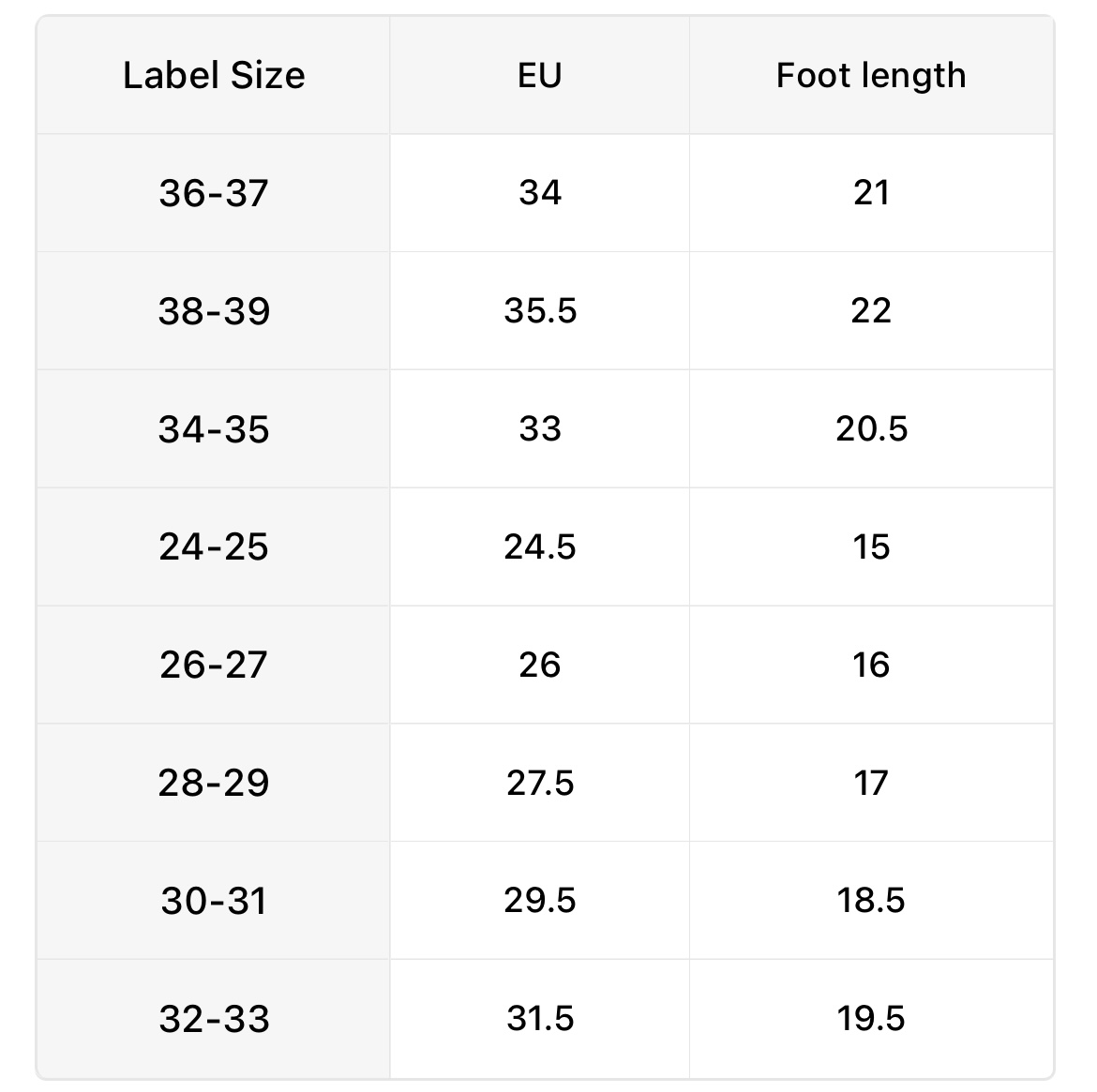Select the 26-27 label size cell
Viewport: 1097px width, 1092px height.
[214, 665]
